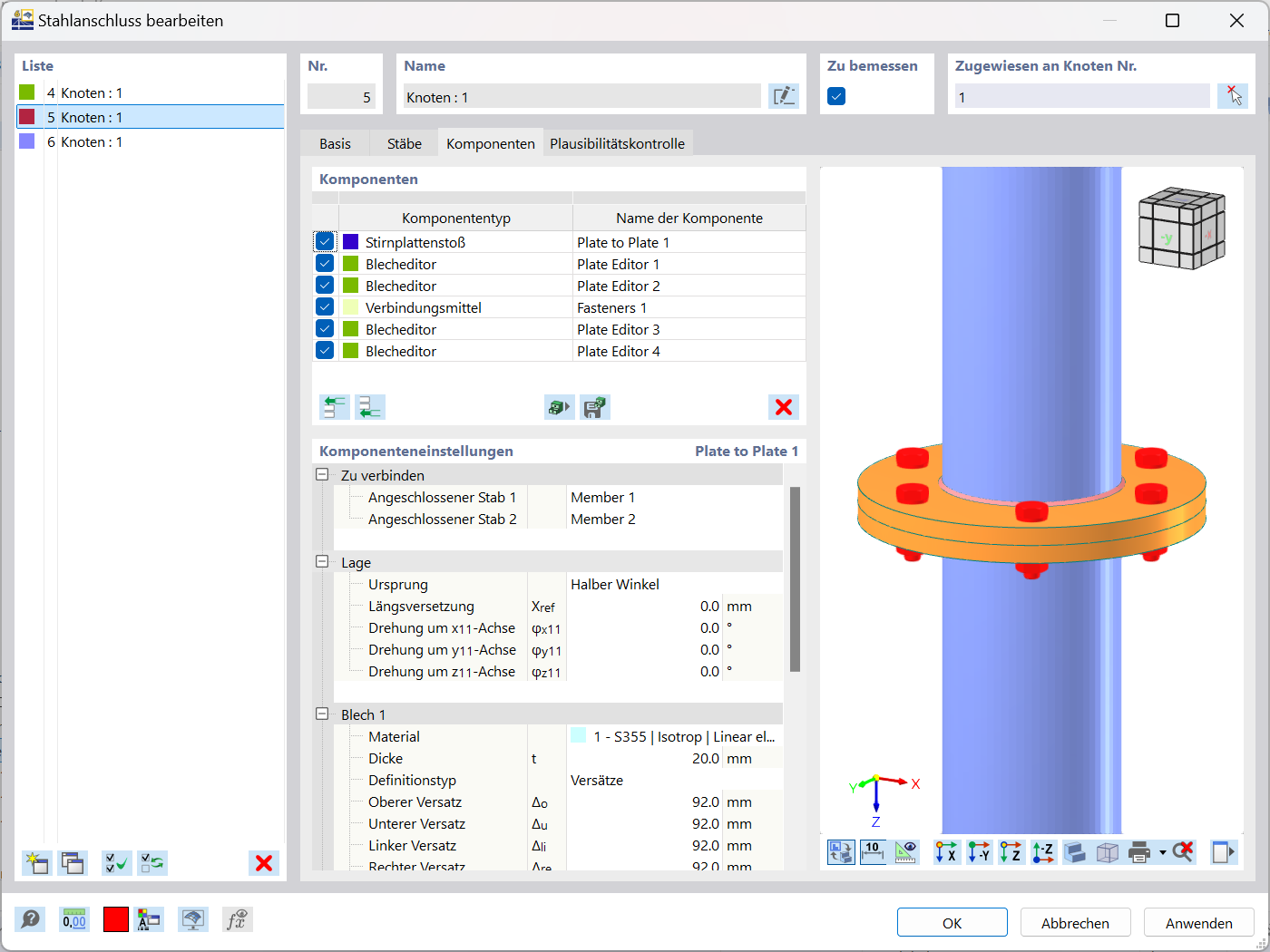Image resolution: width=1270 pixels, height=952 pixels.
Task: Open help via question mark icon
Action: click(x=30, y=920)
